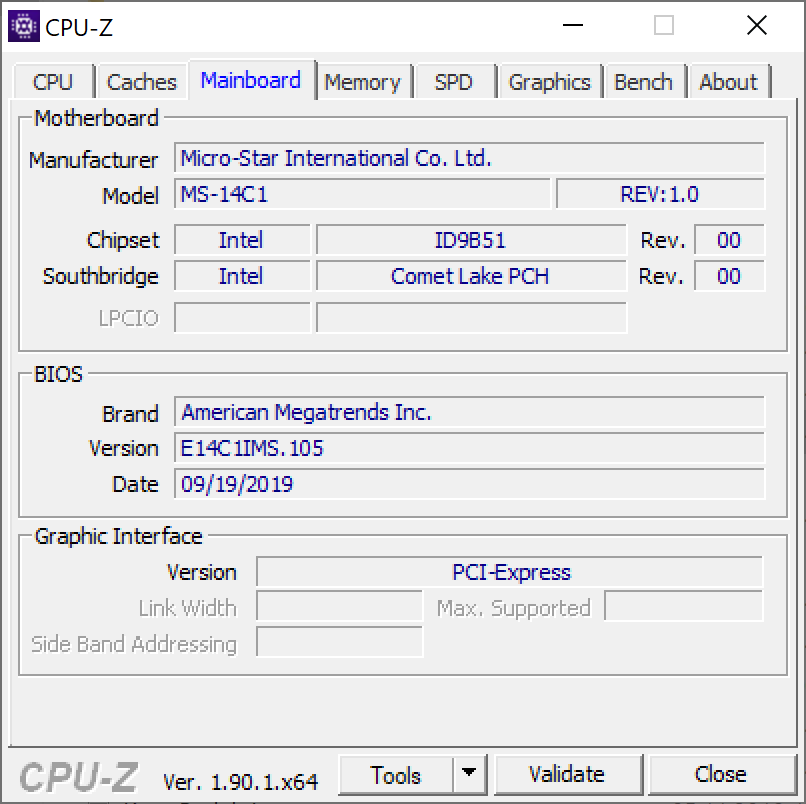Show the About tab

(728, 82)
